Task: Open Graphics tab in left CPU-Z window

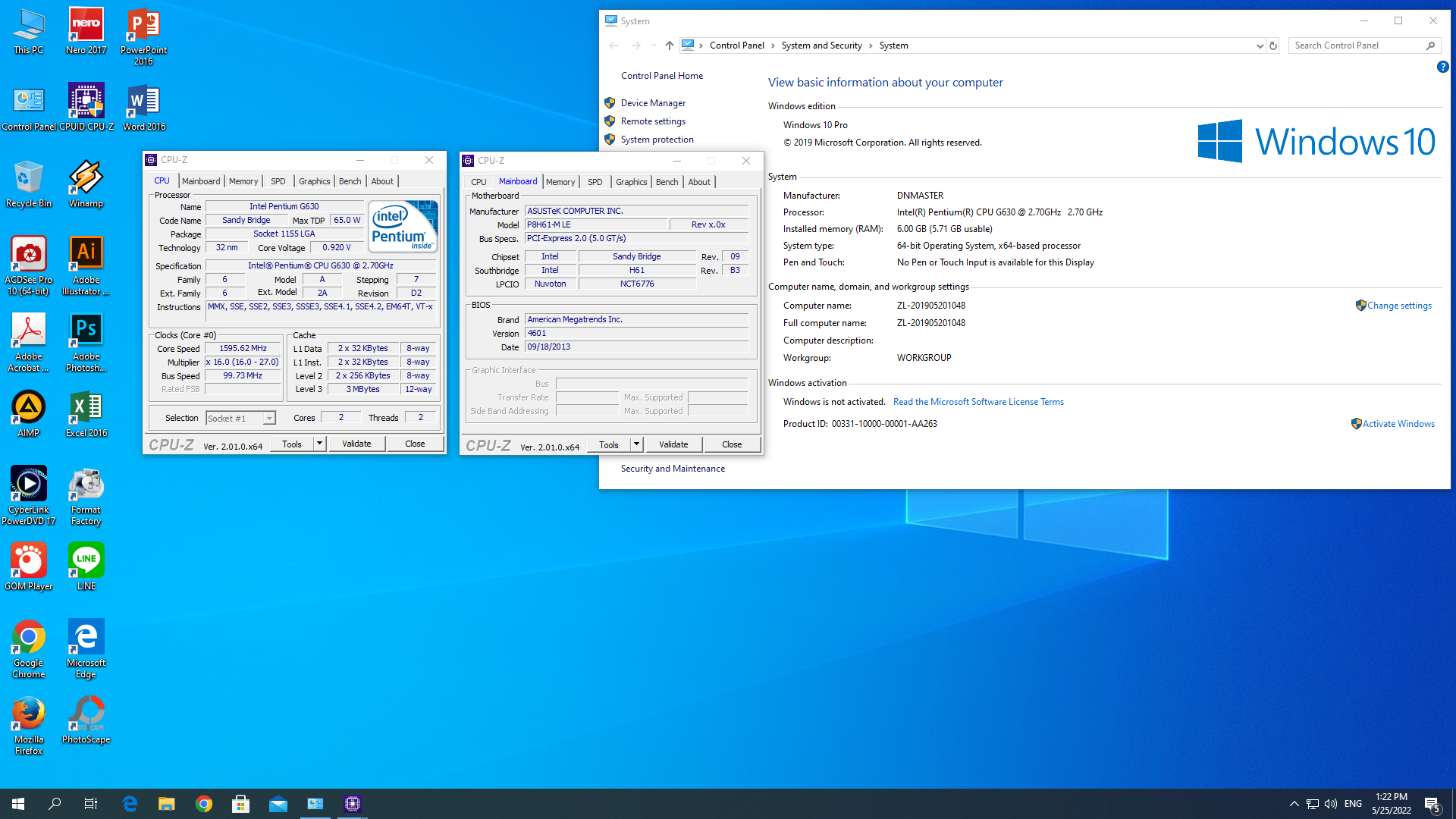Action: pos(314,181)
